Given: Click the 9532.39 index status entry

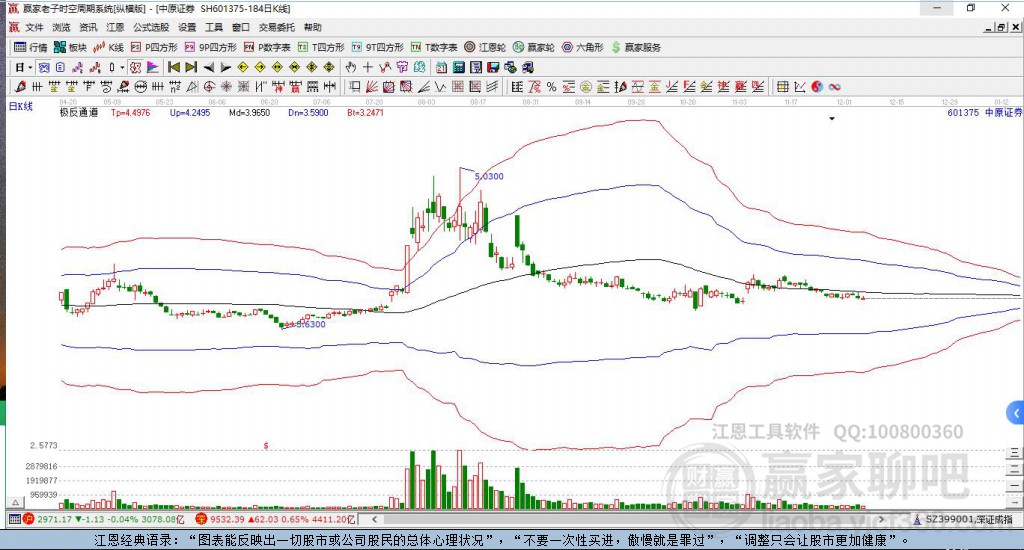Looking at the screenshot, I should click(x=275, y=519).
